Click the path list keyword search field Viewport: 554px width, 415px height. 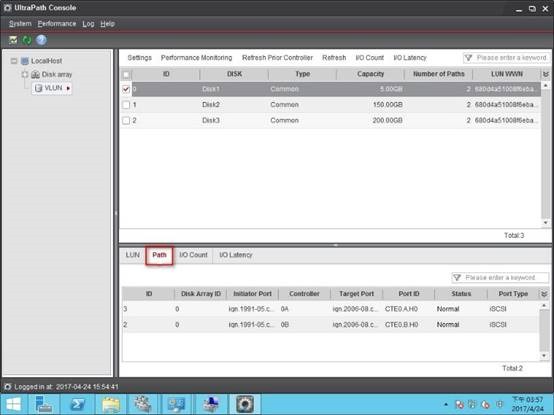[x=500, y=278]
